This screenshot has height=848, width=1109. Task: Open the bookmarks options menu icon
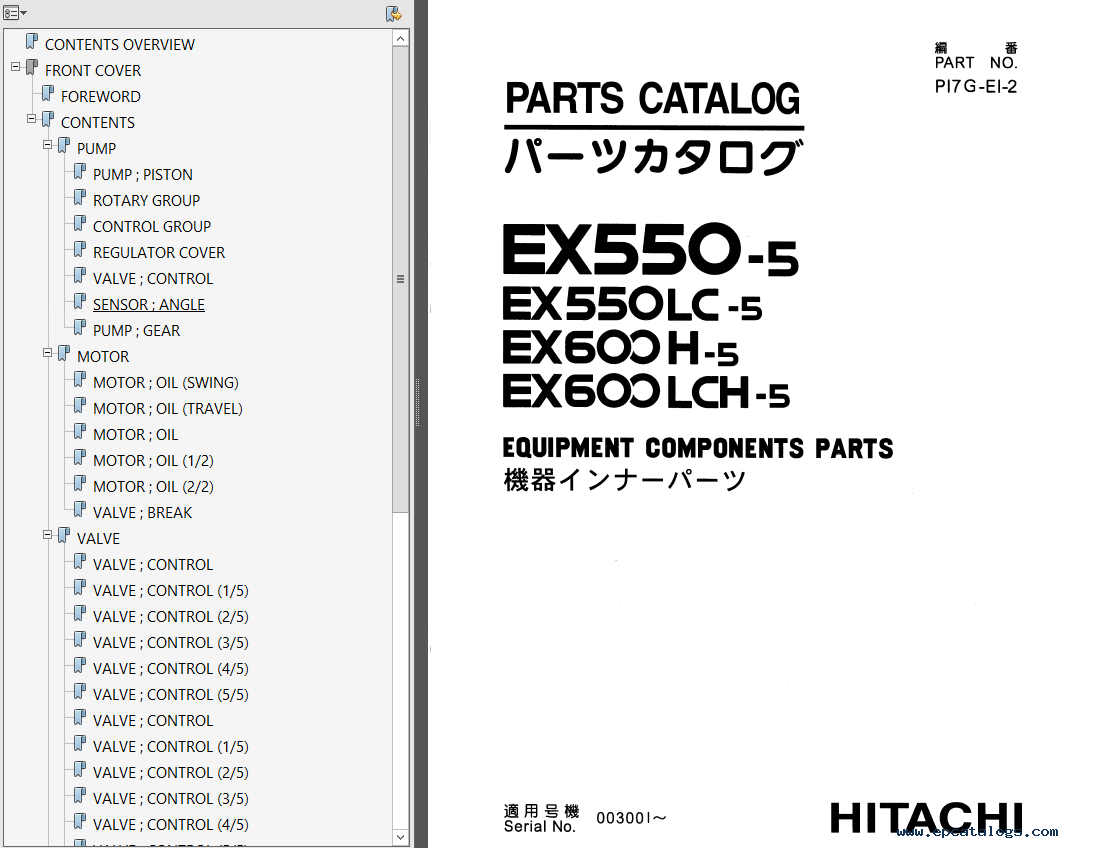[15, 13]
